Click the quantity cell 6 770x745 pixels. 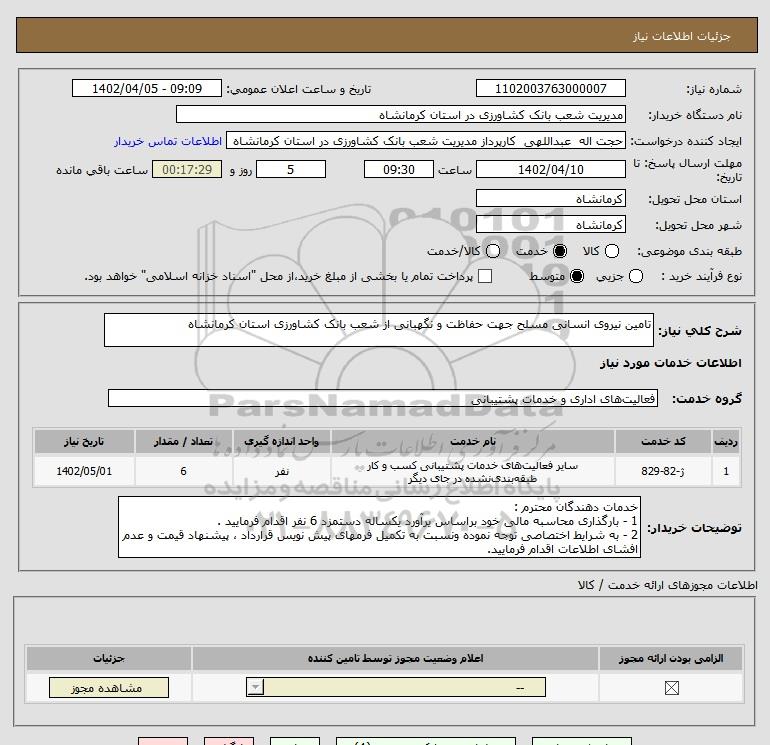(183, 471)
